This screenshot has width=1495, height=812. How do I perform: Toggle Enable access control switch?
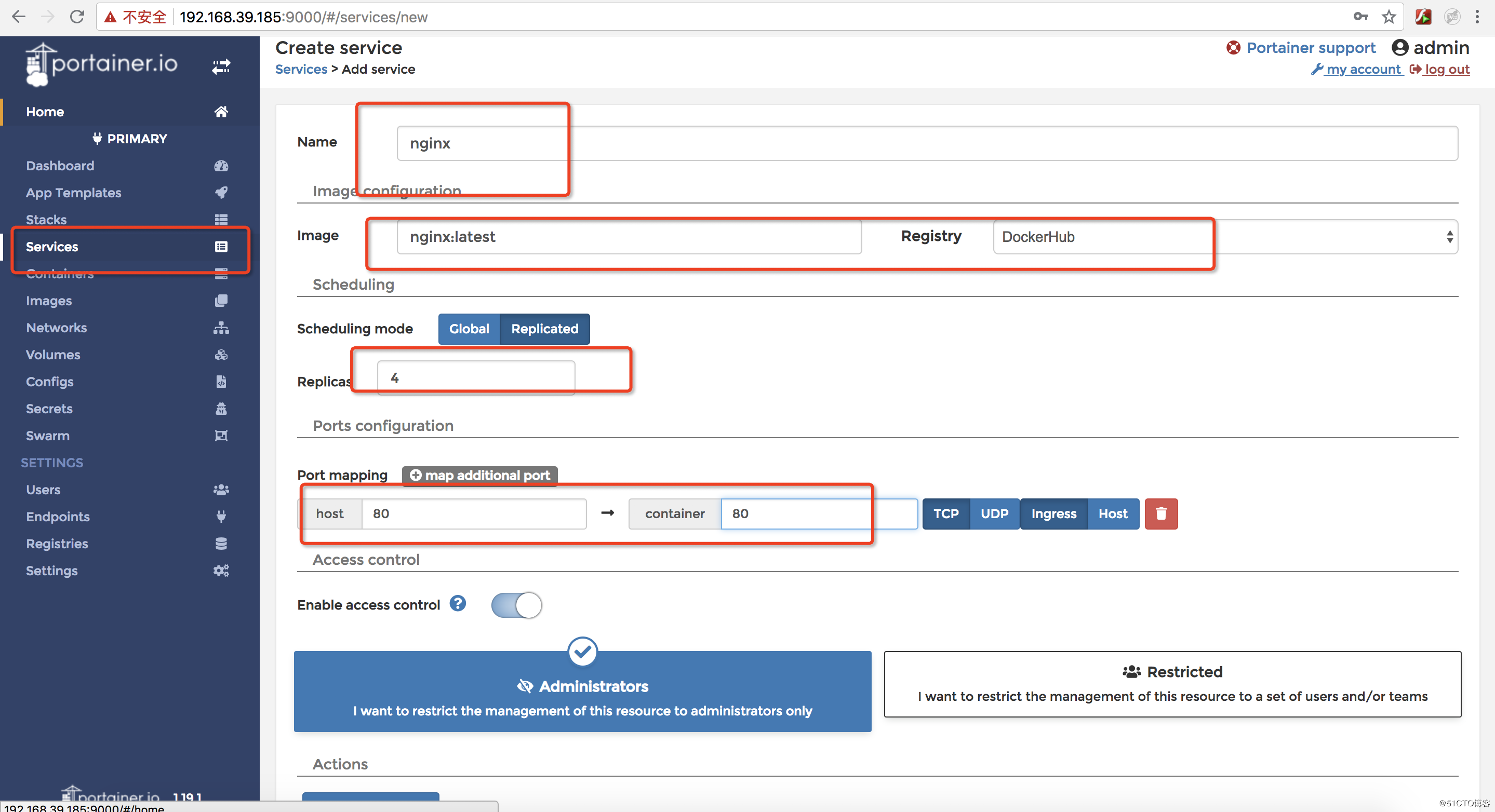pos(516,605)
